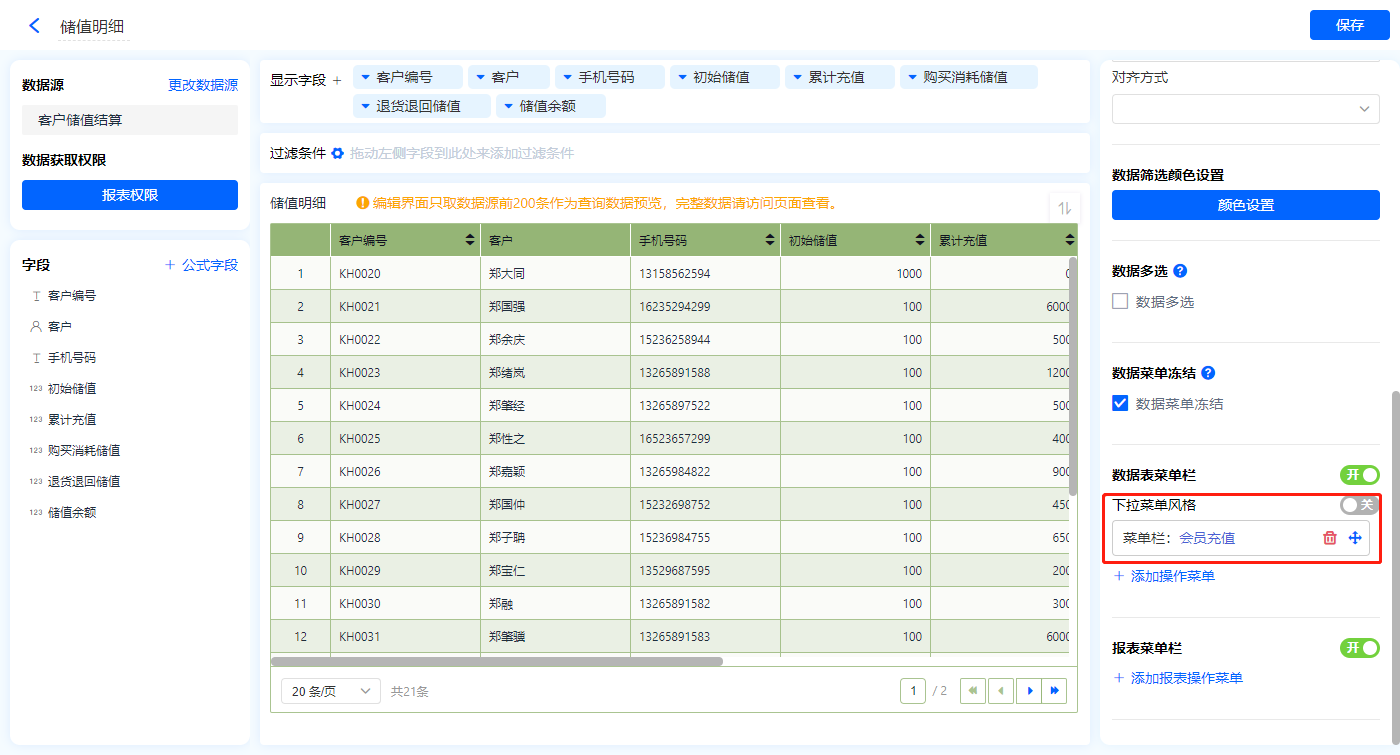Turn off the 数据表菜单栏 switch
This screenshot has height=755, width=1400.
[1359, 475]
